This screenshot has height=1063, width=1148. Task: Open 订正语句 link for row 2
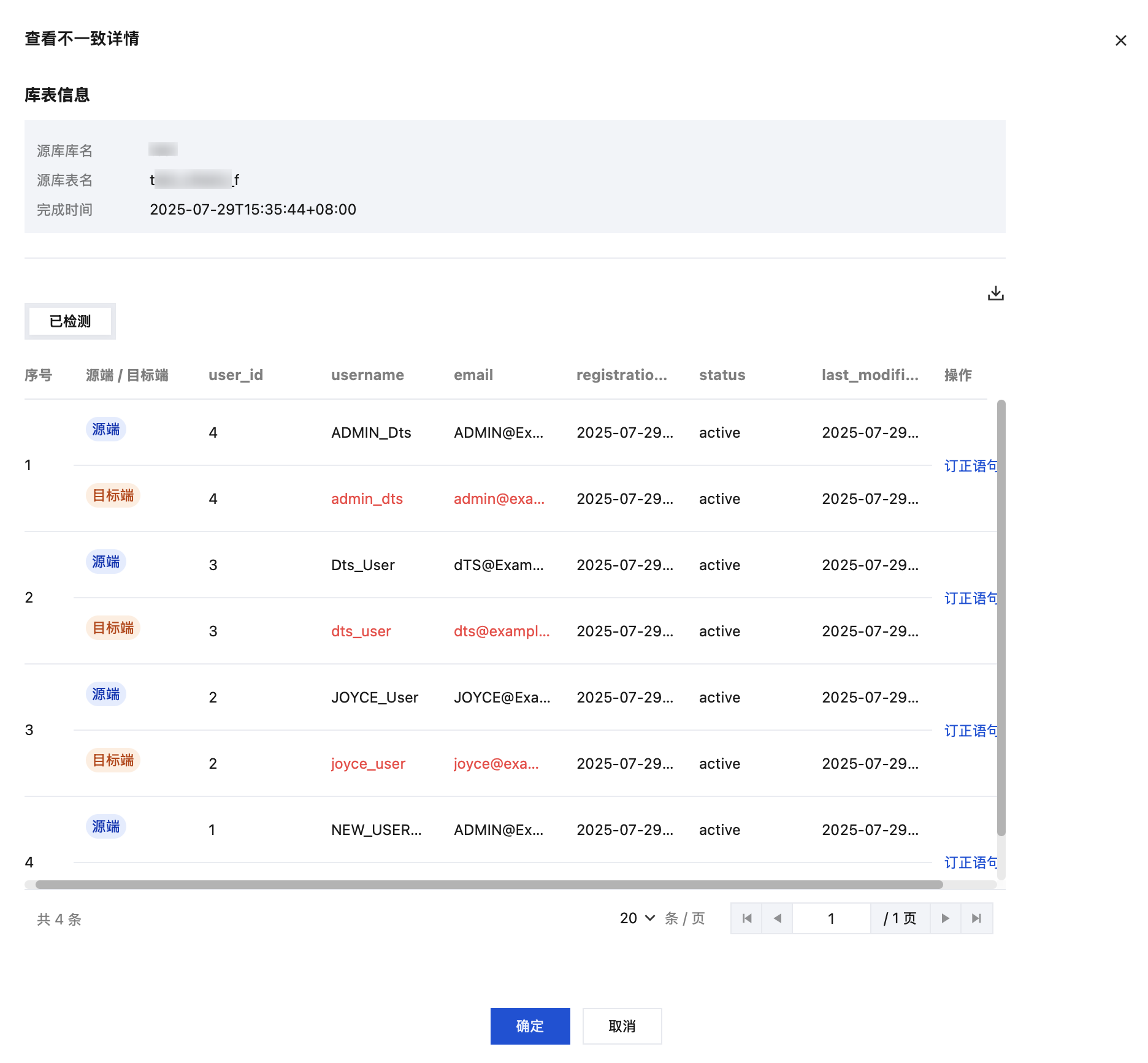pos(970,598)
